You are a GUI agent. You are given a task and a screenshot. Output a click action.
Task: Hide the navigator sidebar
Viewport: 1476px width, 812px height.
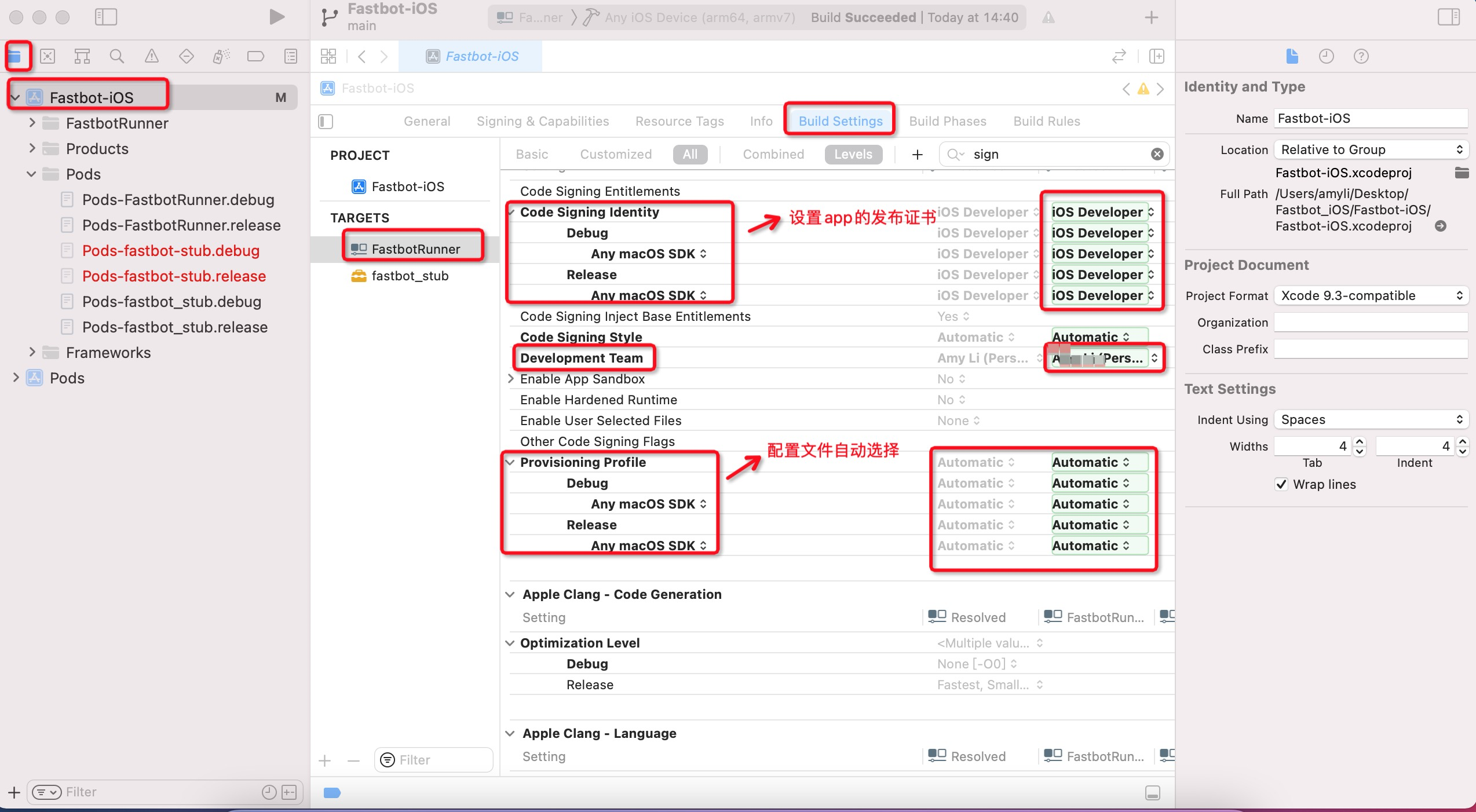tap(106, 17)
